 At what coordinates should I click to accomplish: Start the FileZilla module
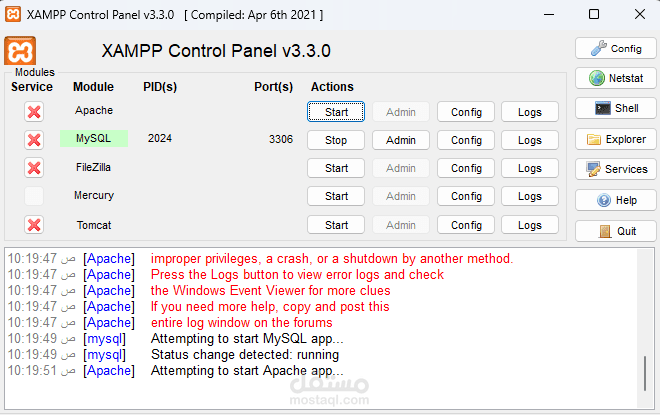click(x=336, y=168)
